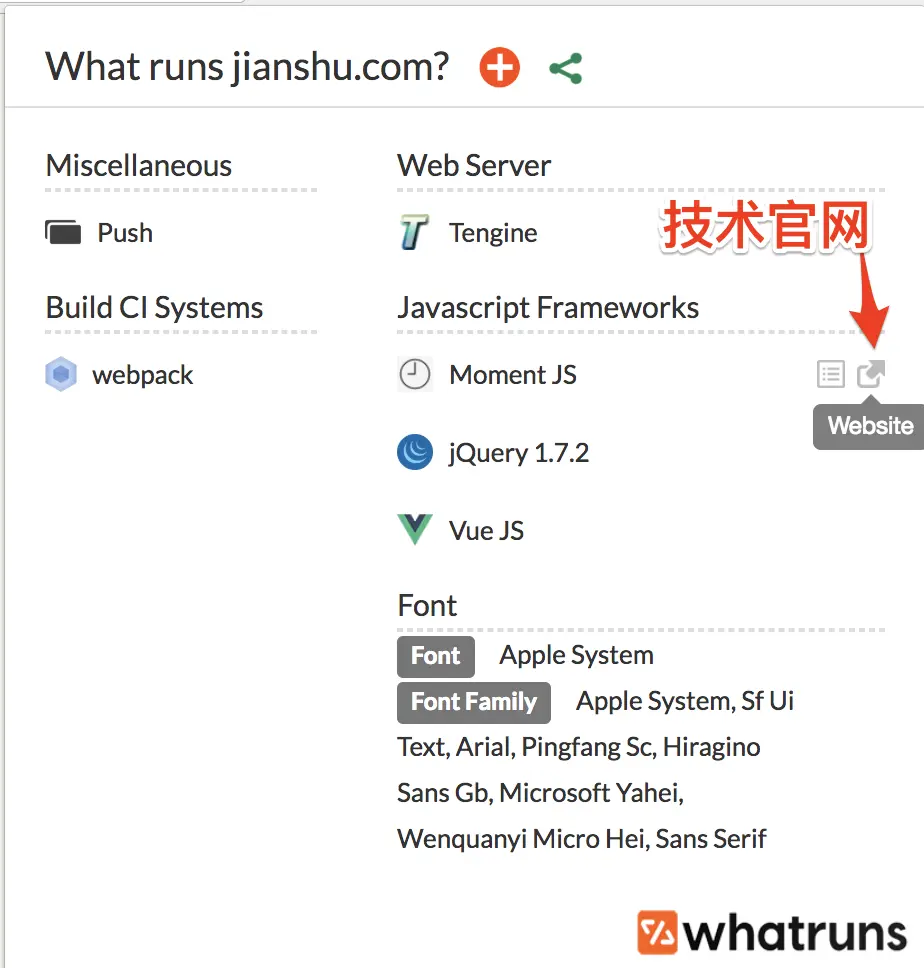The image size is (924, 968).
Task: Click the jQuery logo icon
Action: pos(415,452)
